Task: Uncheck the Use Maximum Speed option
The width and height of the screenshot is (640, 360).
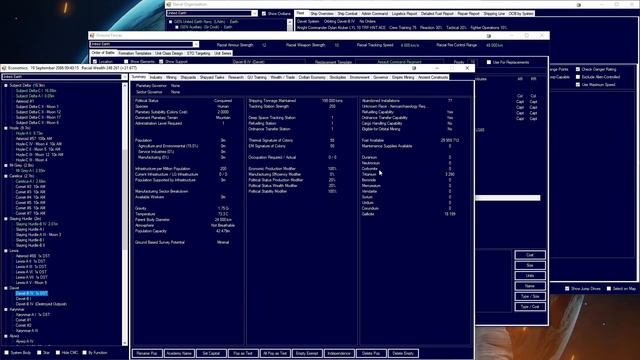Action: point(578,84)
